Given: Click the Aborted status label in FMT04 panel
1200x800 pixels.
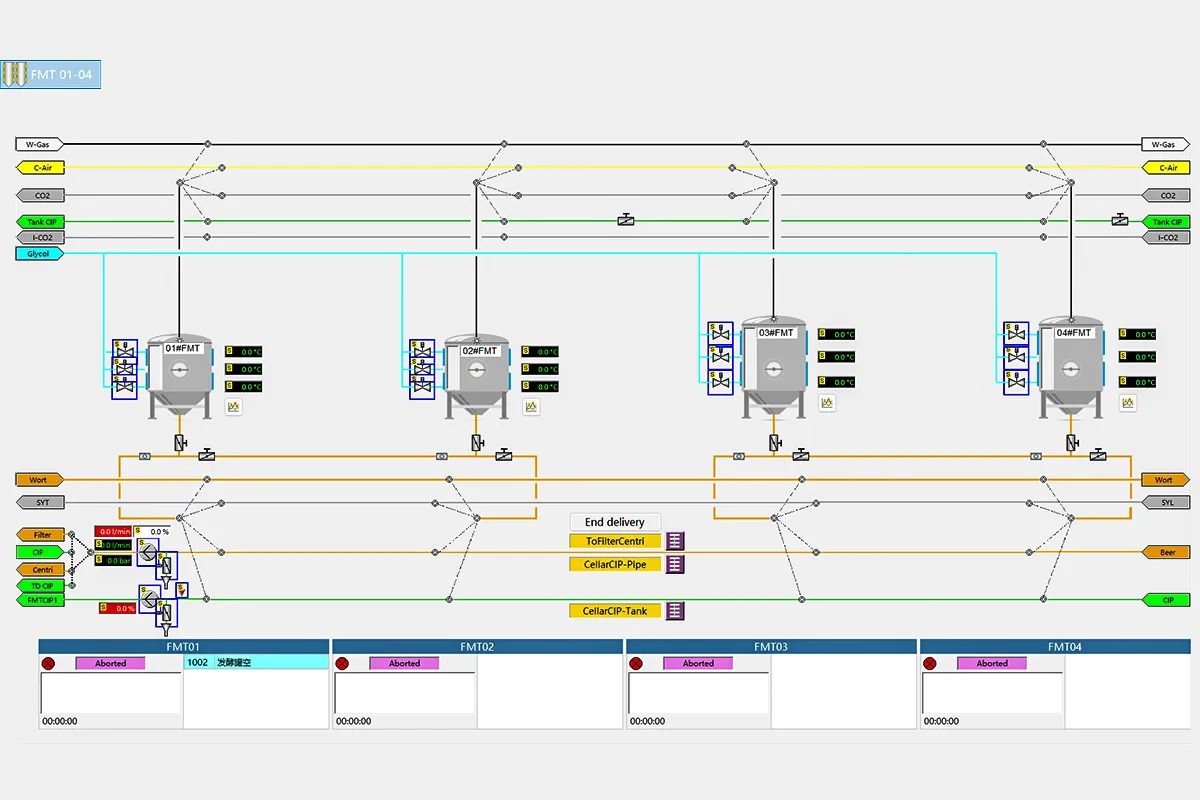Looking at the screenshot, I should [992, 663].
